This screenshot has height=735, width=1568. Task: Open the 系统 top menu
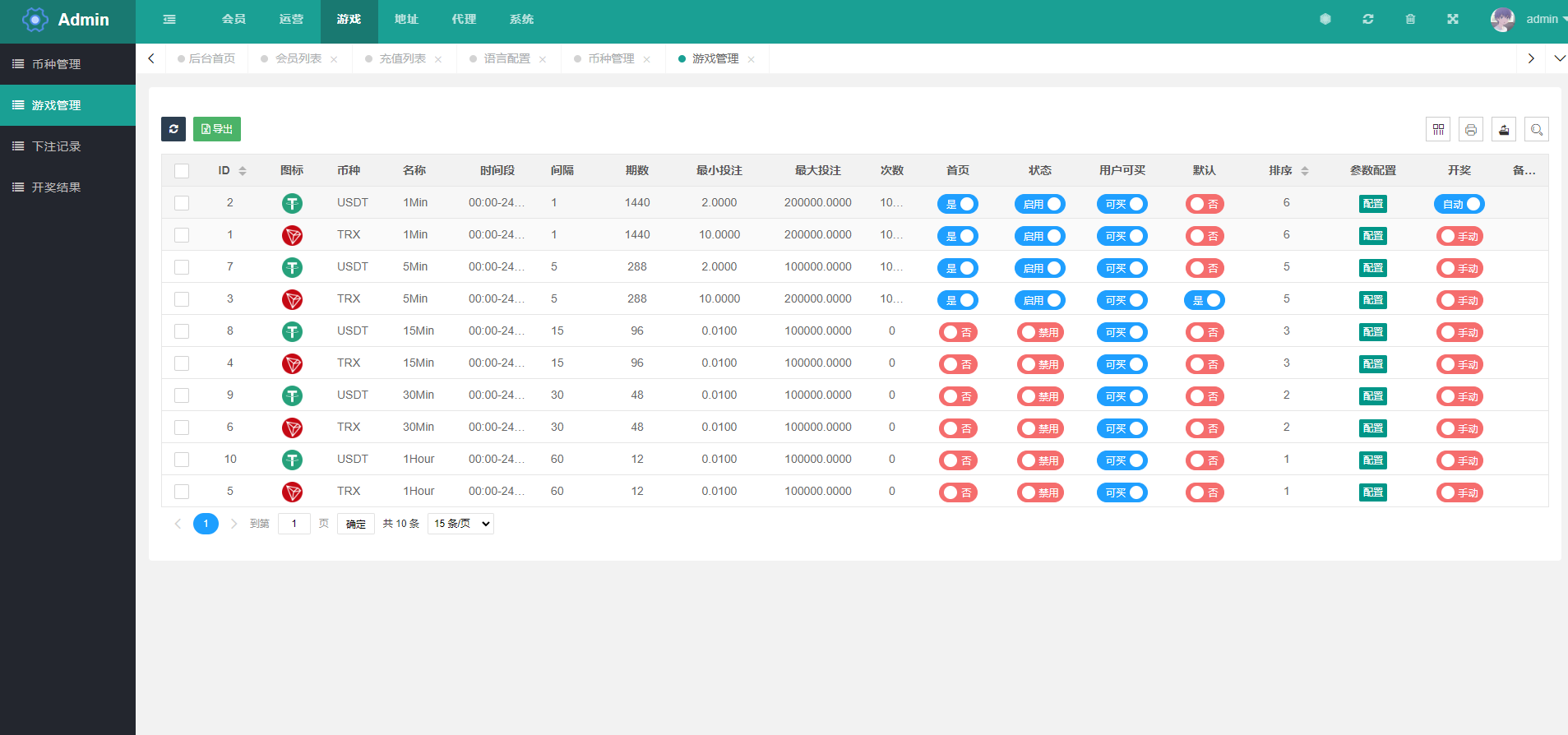521,20
